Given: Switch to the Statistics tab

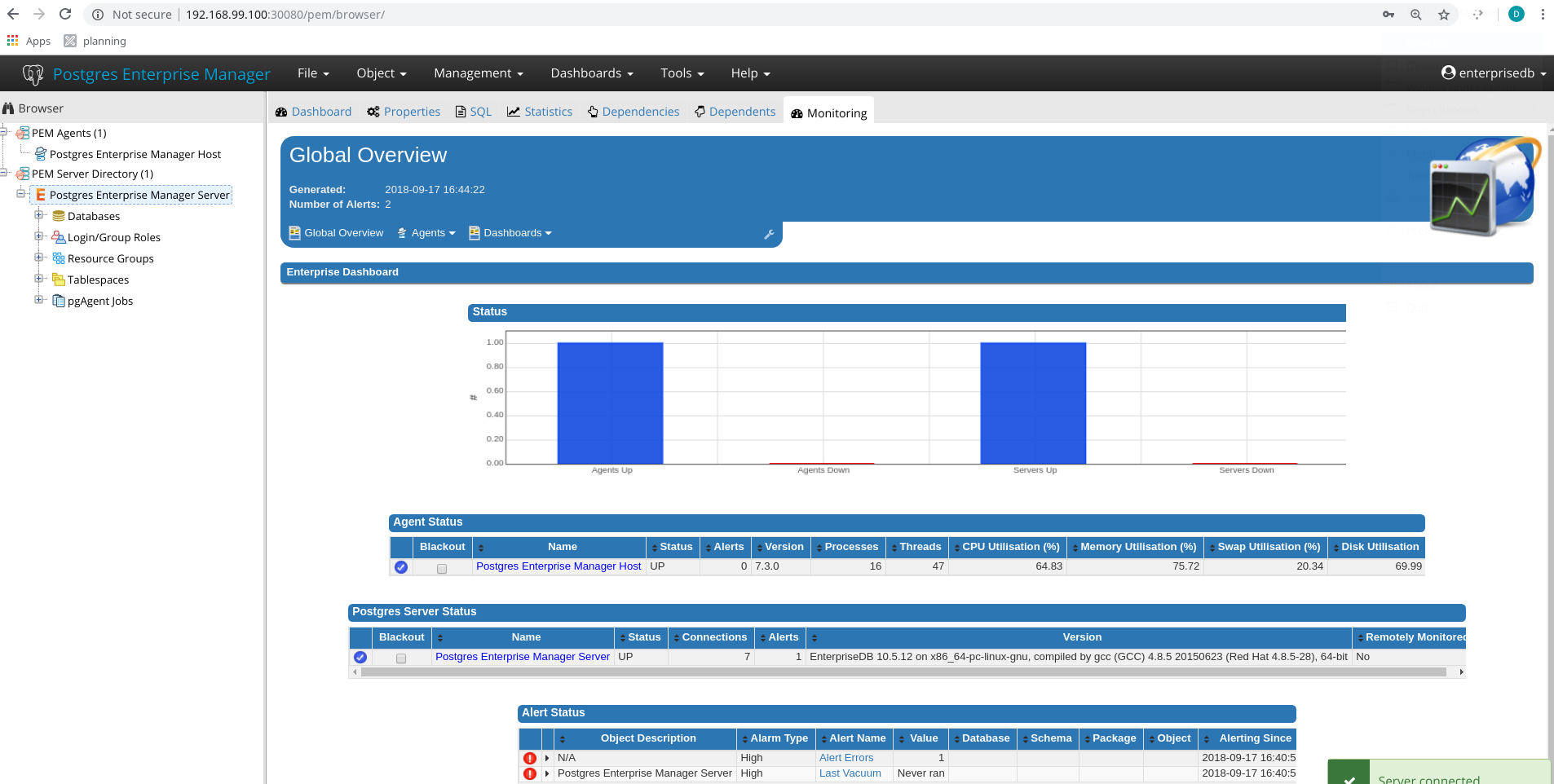Looking at the screenshot, I should pos(540,112).
